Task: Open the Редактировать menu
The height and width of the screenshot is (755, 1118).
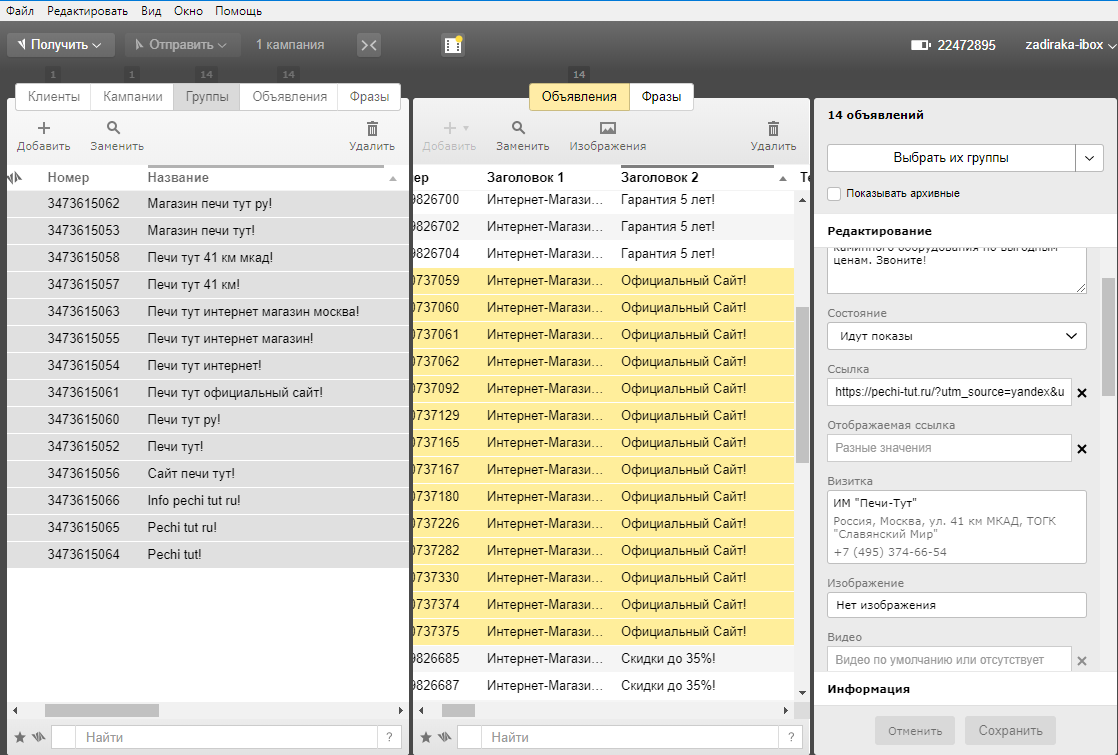Action: pyautogui.click(x=87, y=11)
